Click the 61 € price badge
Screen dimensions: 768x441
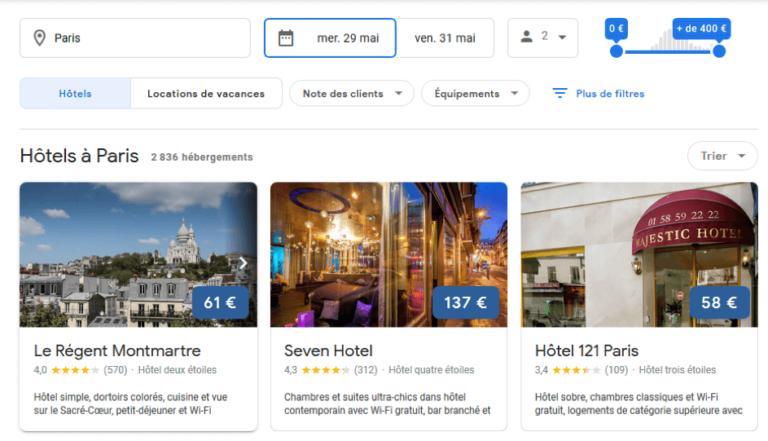[x=220, y=302]
